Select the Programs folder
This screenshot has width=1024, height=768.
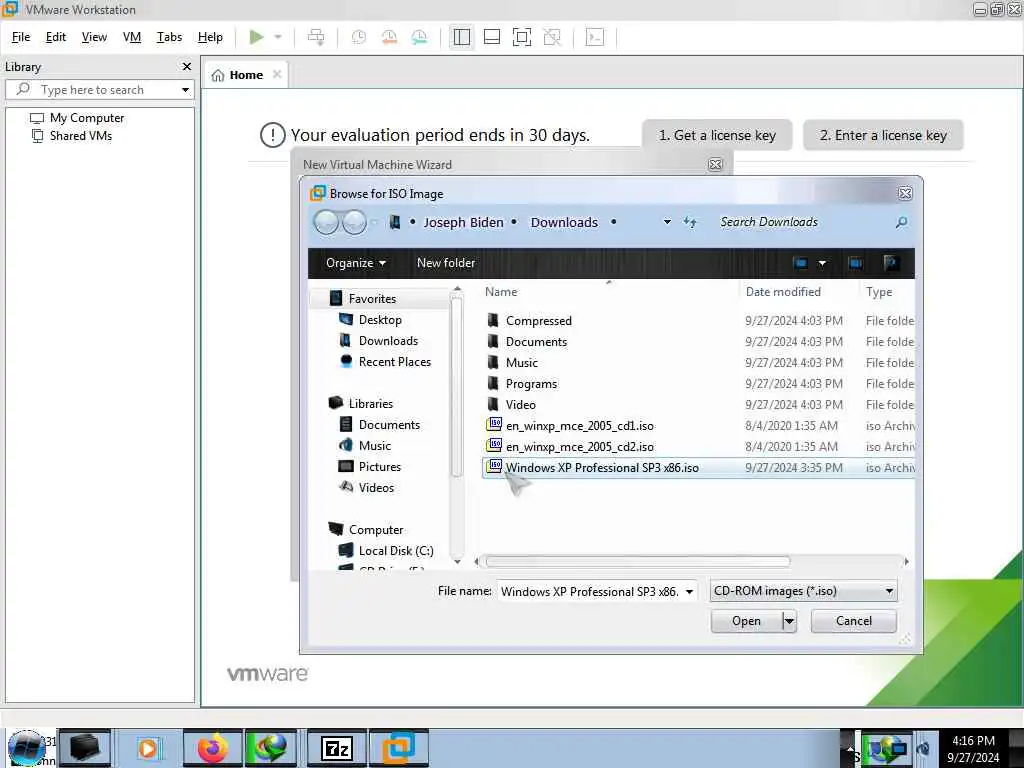pyautogui.click(x=531, y=384)
